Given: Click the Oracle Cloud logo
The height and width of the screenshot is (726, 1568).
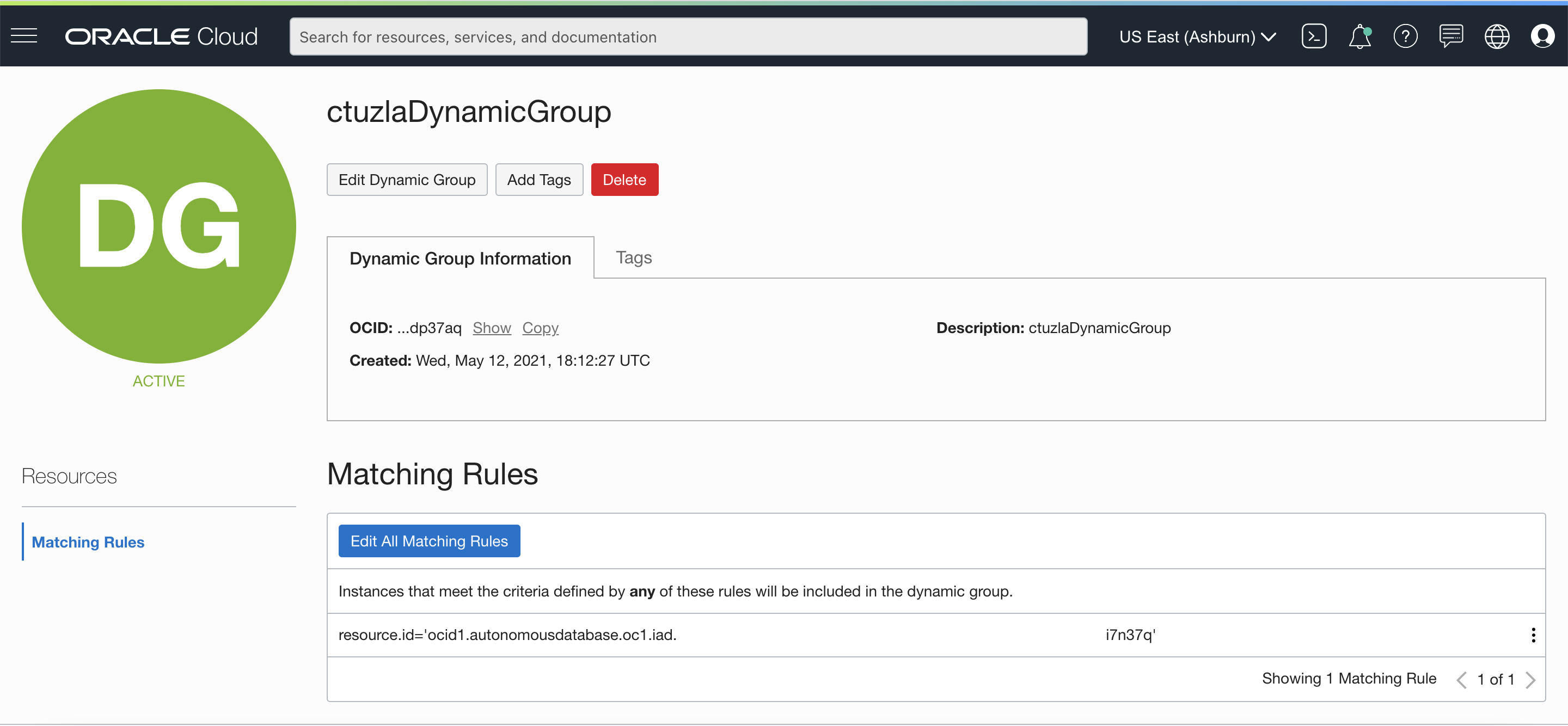Looking at the screenshot, I should tap(161, 36).
